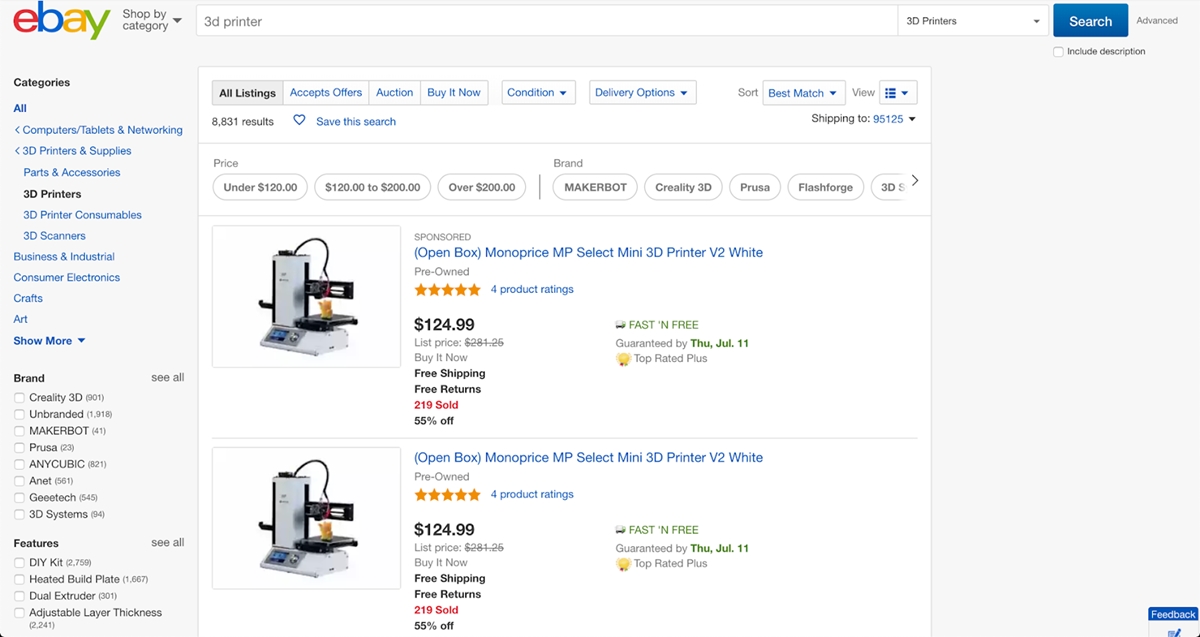Click back chevron beside Computers/Tablets & Networking
The height and width of the screenshot is (637, 1200).
click(17, 130)
